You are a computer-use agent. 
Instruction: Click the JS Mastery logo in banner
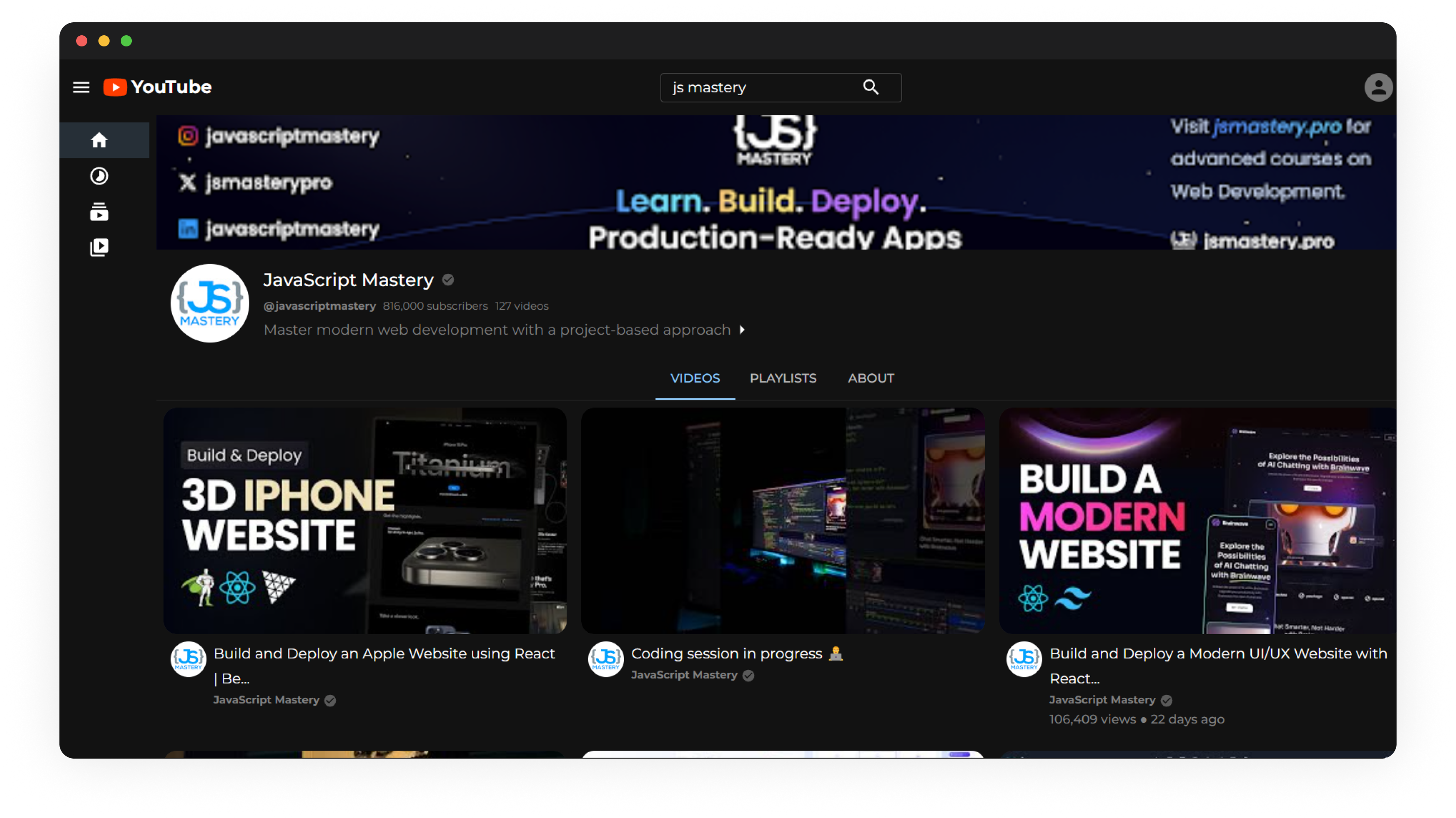775,140
